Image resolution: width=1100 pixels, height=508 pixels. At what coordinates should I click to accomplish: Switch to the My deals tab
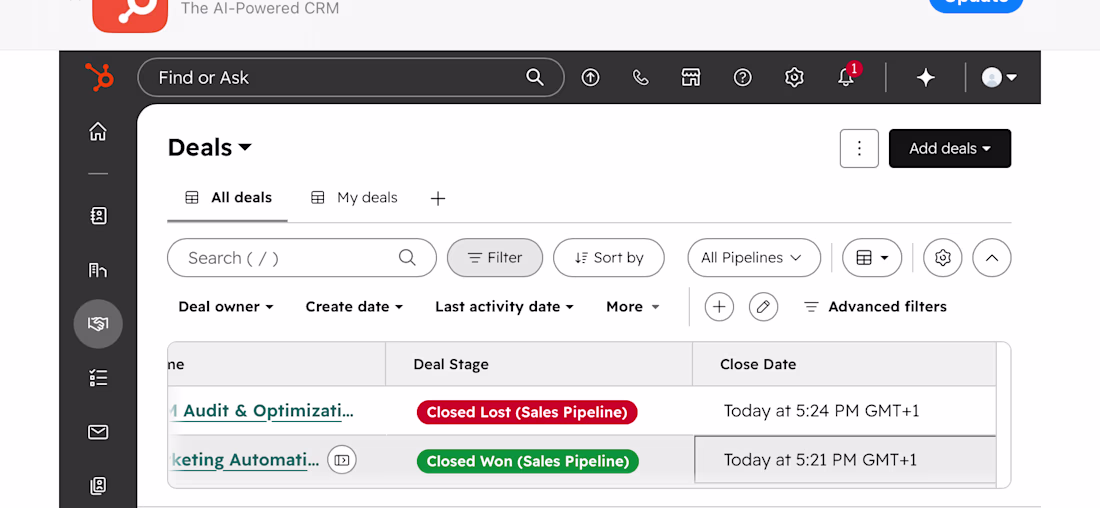point(354,198)
